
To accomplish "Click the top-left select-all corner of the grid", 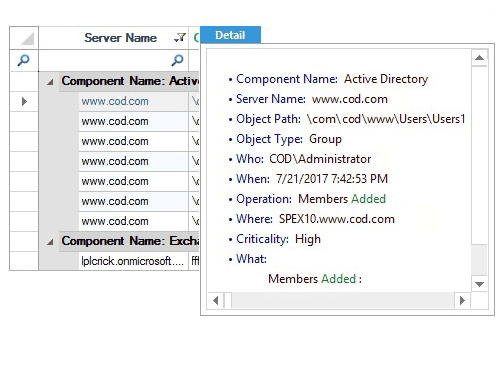I will [24, 38].
